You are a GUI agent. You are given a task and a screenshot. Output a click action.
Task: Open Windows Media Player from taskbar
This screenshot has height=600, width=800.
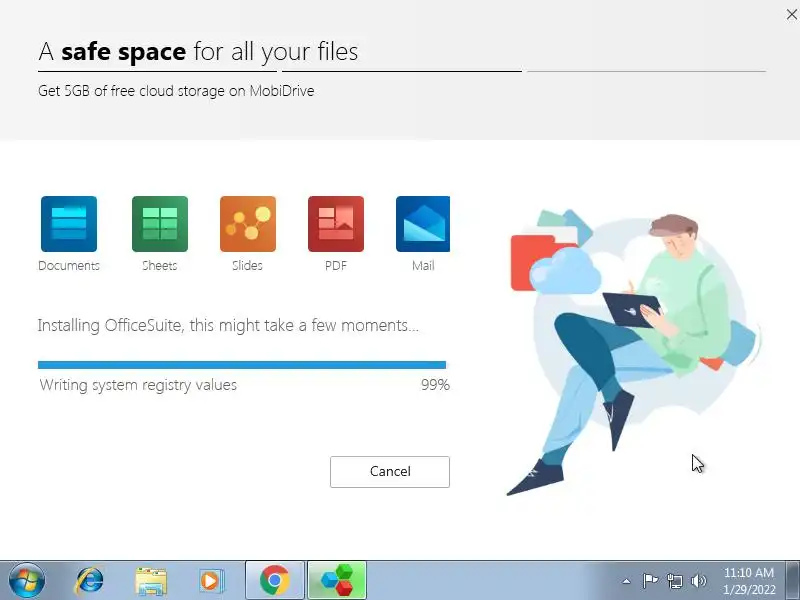[x=211, y=581]
